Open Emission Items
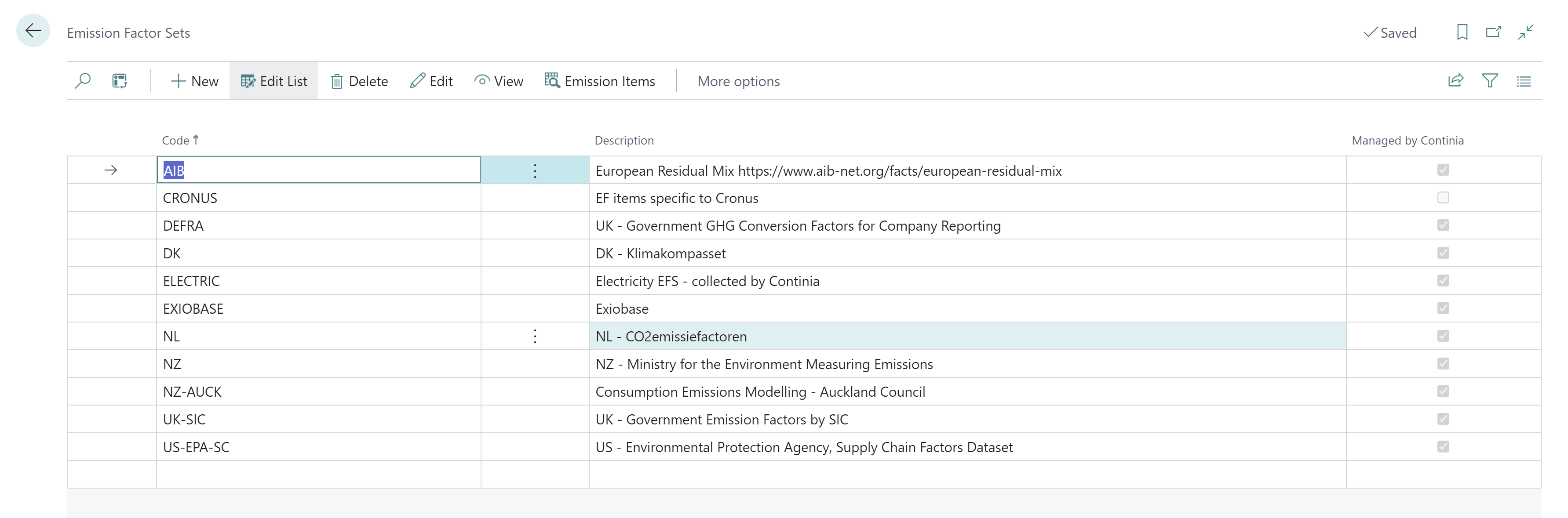The width and height of the screenshot is (1568, 518). (x=600, y=81)
